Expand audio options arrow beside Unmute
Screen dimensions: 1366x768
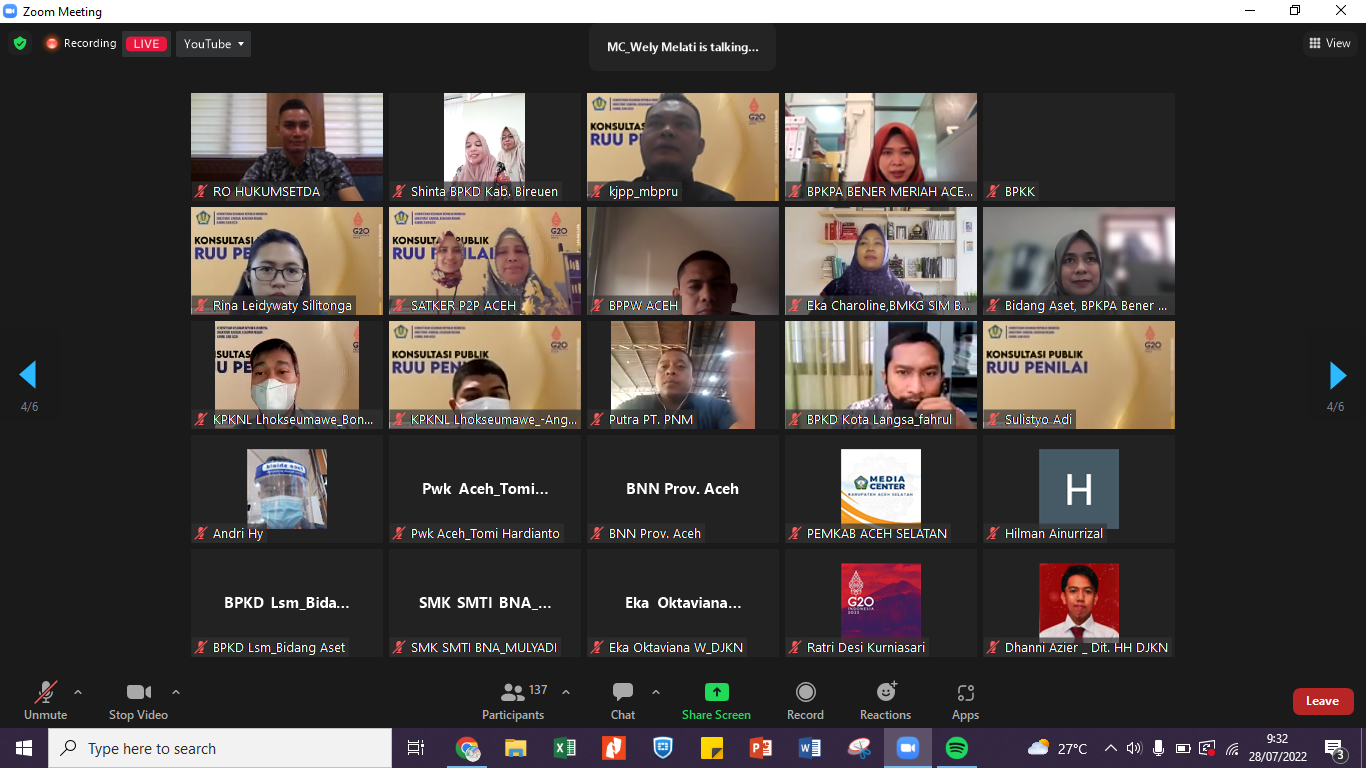78,692
